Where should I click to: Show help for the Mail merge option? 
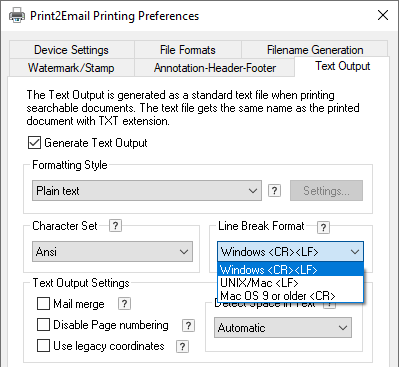click(124, 304)
